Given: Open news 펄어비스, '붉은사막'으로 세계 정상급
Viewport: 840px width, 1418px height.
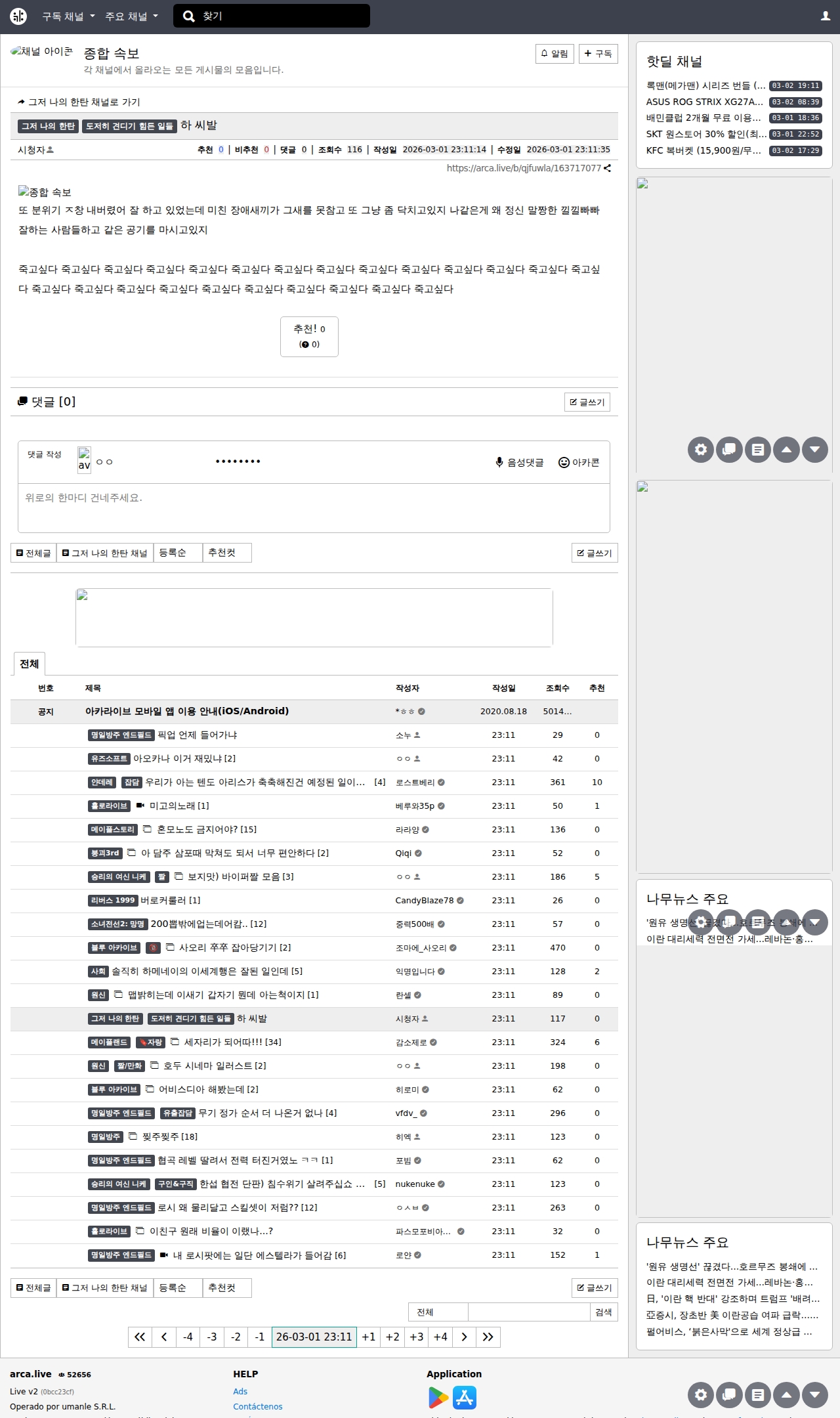Looking at the screenshot, I should tap(729, 1331).
